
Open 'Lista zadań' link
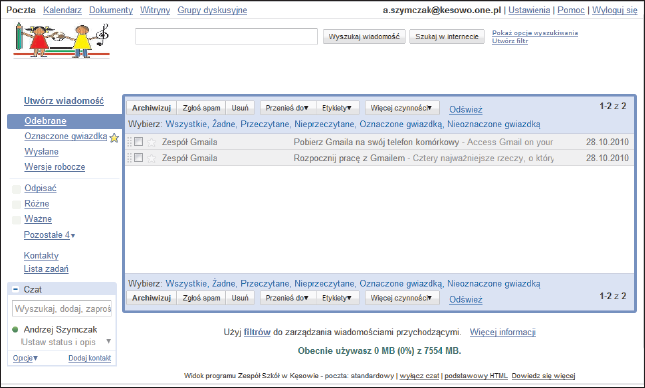(x=46, y=269)
